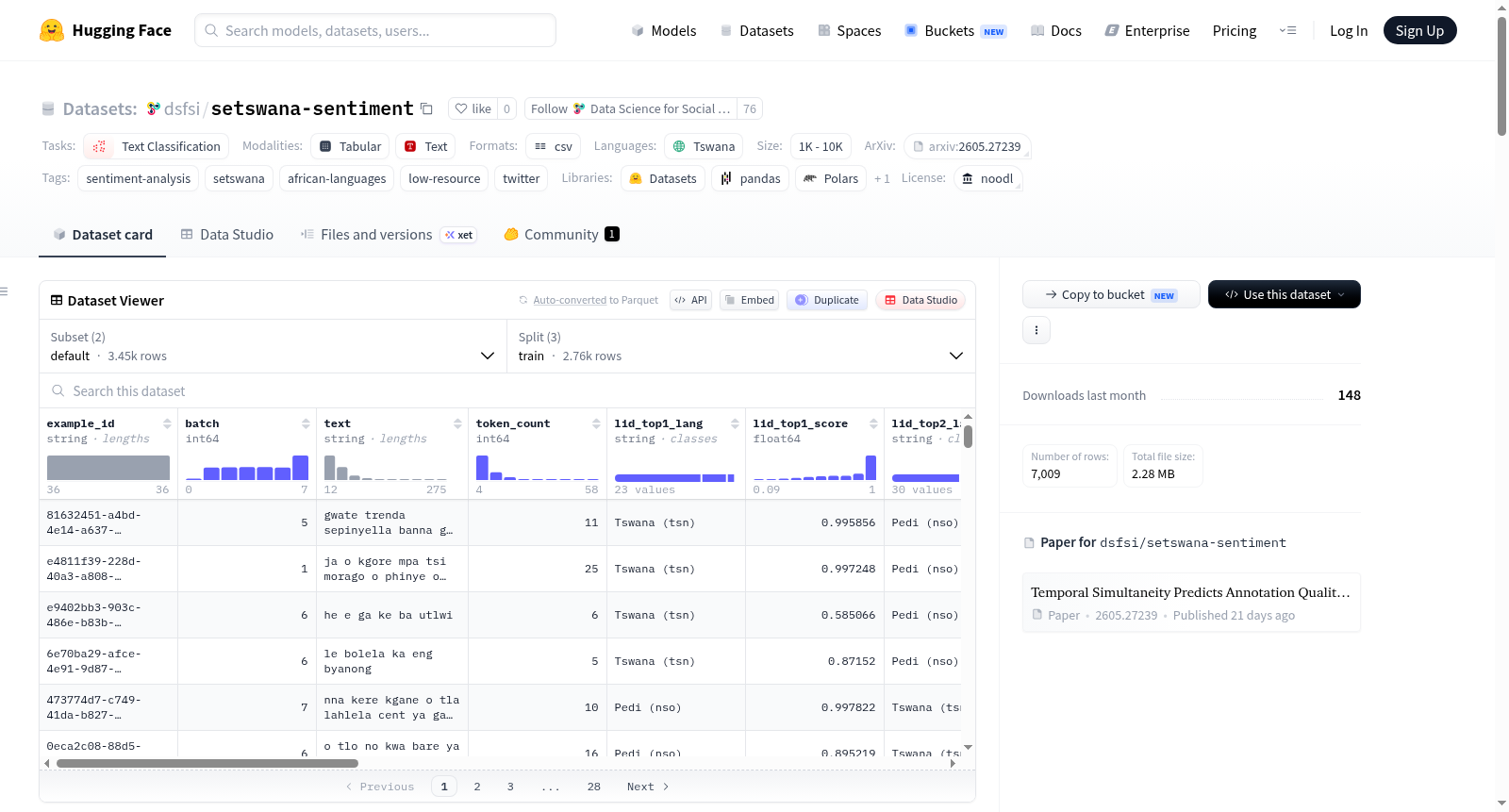Expand the Split train dropdown

tap(741, 346)
